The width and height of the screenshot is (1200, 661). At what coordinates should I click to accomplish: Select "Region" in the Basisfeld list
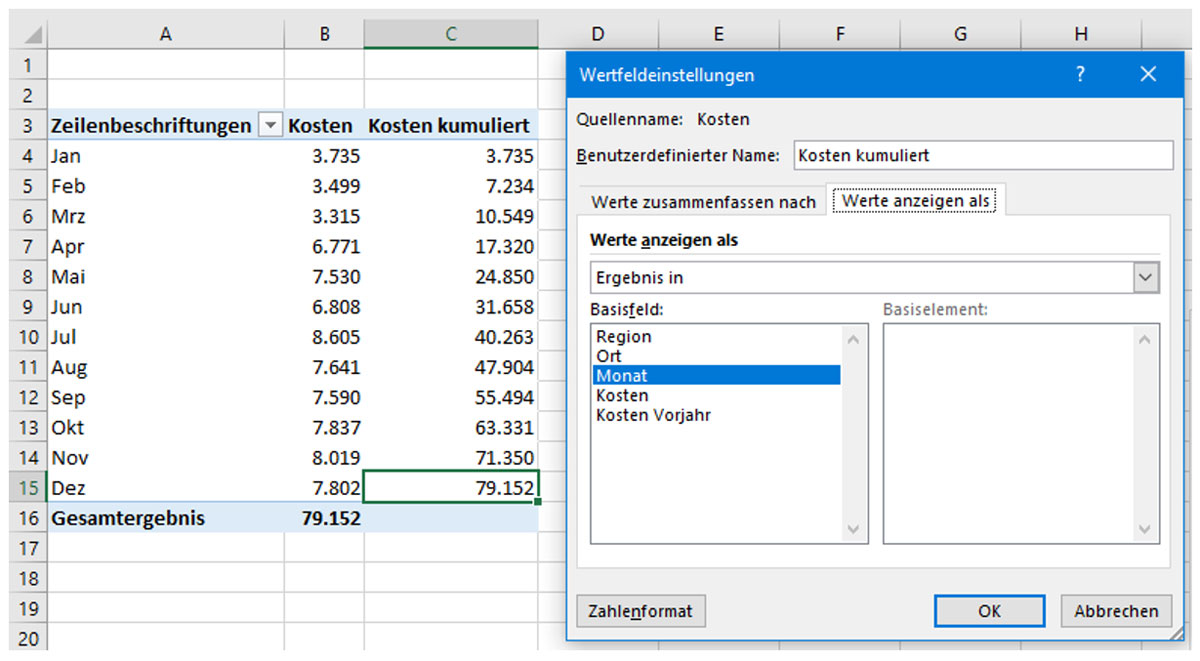point(623,337)
